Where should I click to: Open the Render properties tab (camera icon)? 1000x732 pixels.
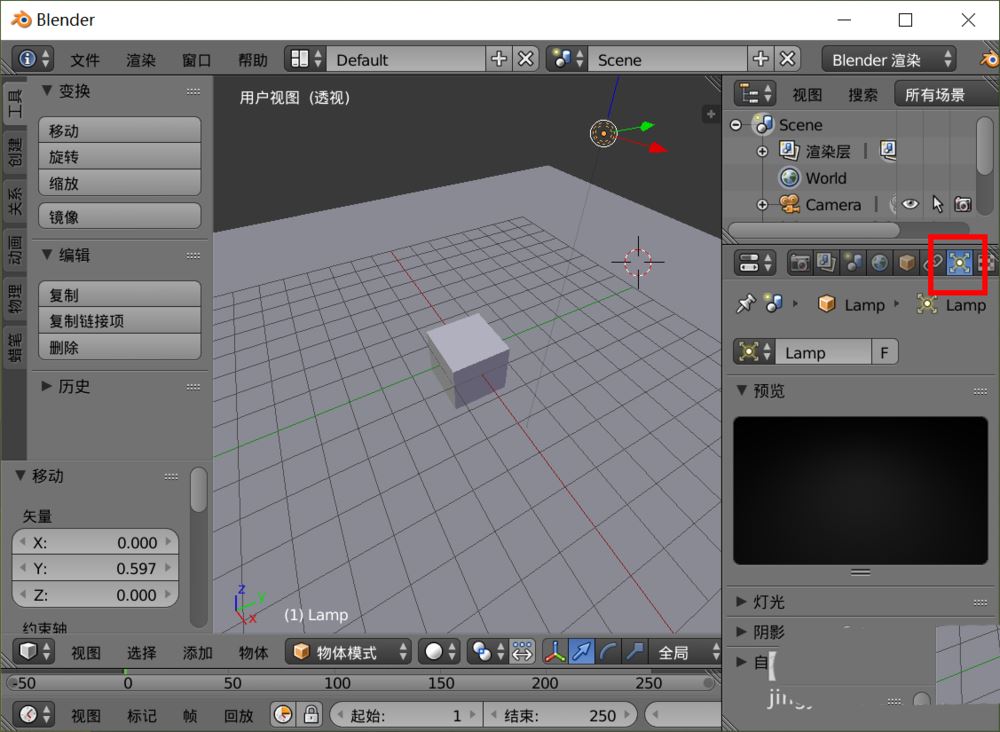point(798,262)
